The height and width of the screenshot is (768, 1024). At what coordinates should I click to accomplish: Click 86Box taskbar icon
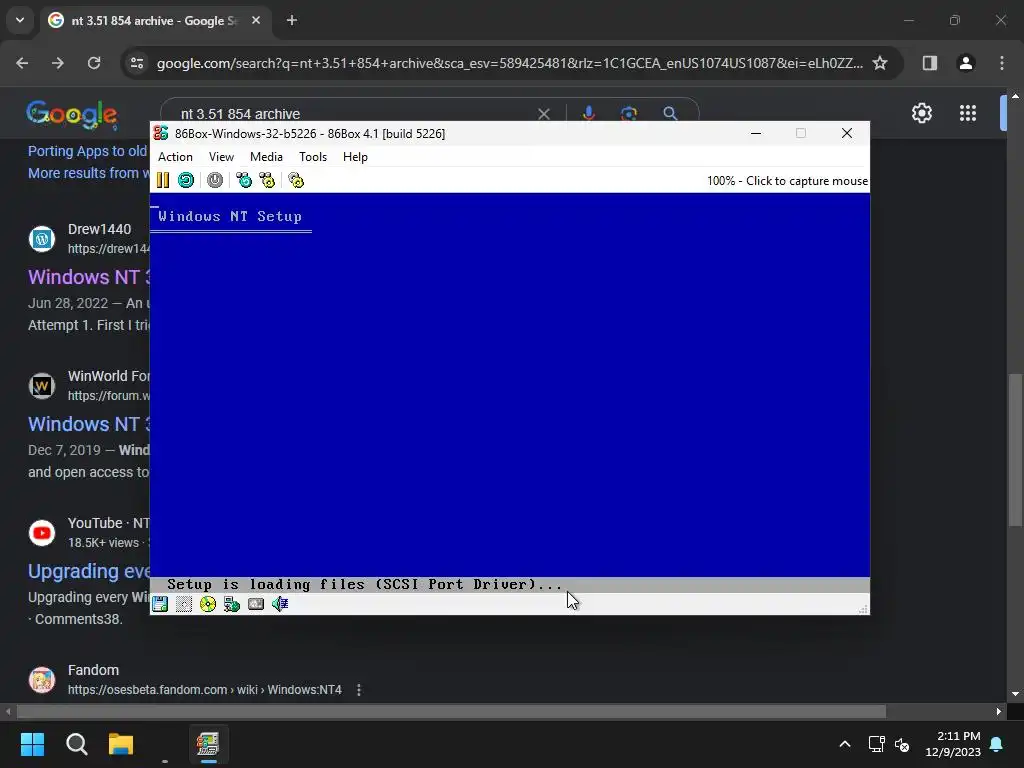[208, 744]
